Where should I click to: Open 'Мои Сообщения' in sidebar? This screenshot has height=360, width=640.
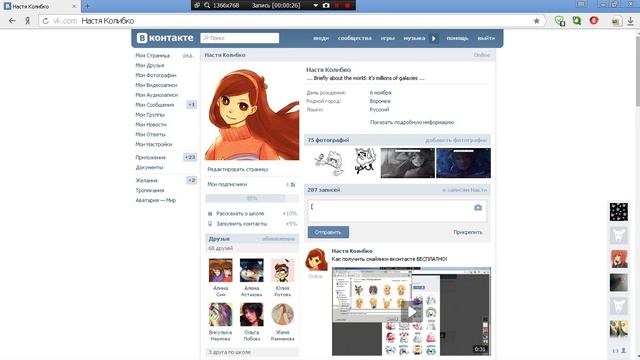coord(155,105)
